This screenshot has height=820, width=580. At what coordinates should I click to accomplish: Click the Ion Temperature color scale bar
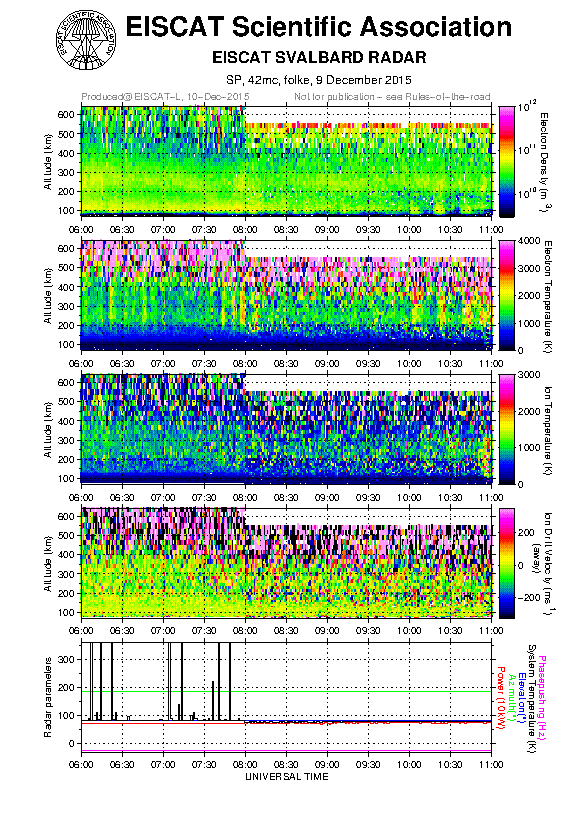tap(507, 429)
